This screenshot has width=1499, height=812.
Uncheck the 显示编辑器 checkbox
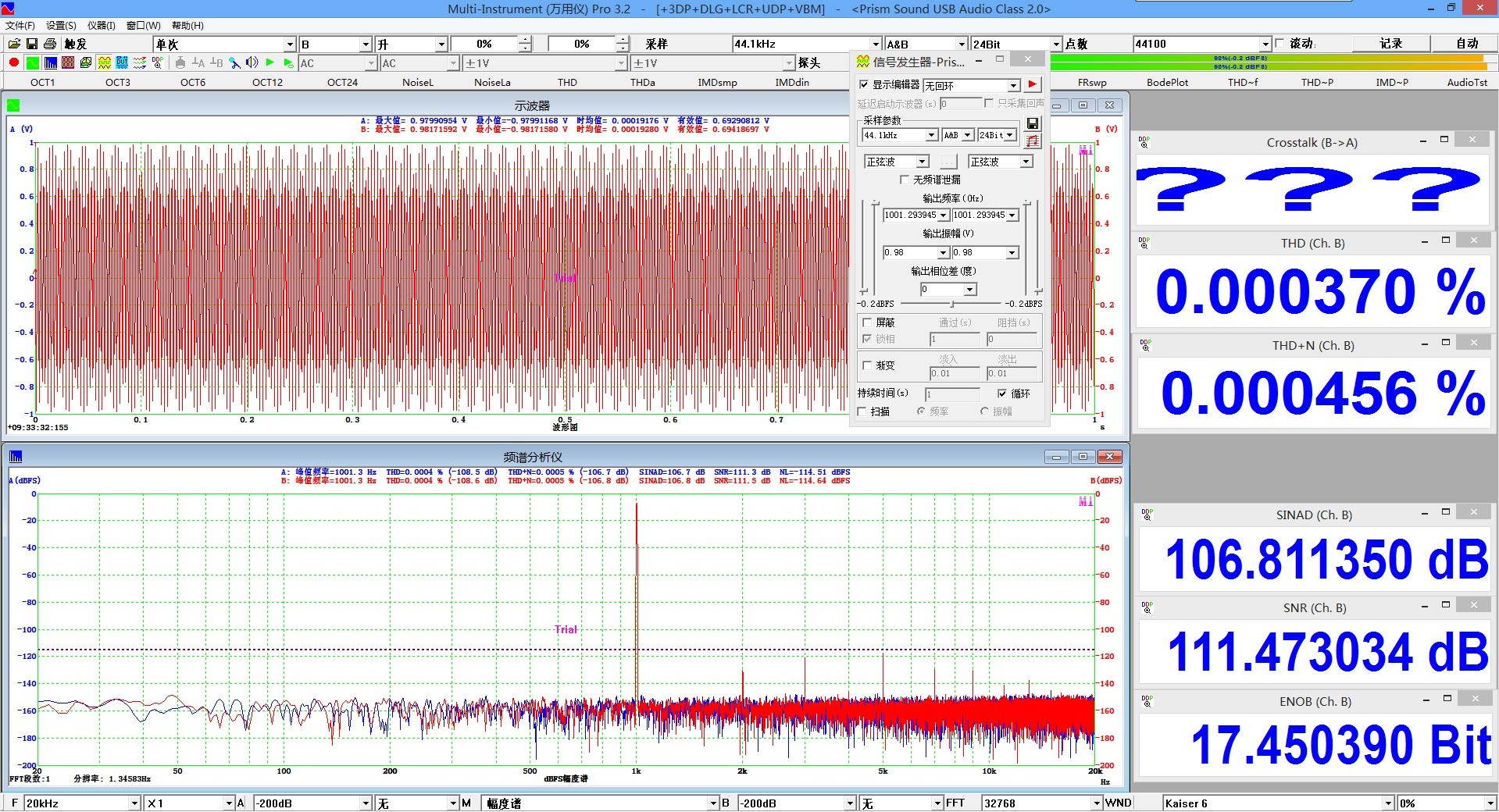click(x=864, y=85)
